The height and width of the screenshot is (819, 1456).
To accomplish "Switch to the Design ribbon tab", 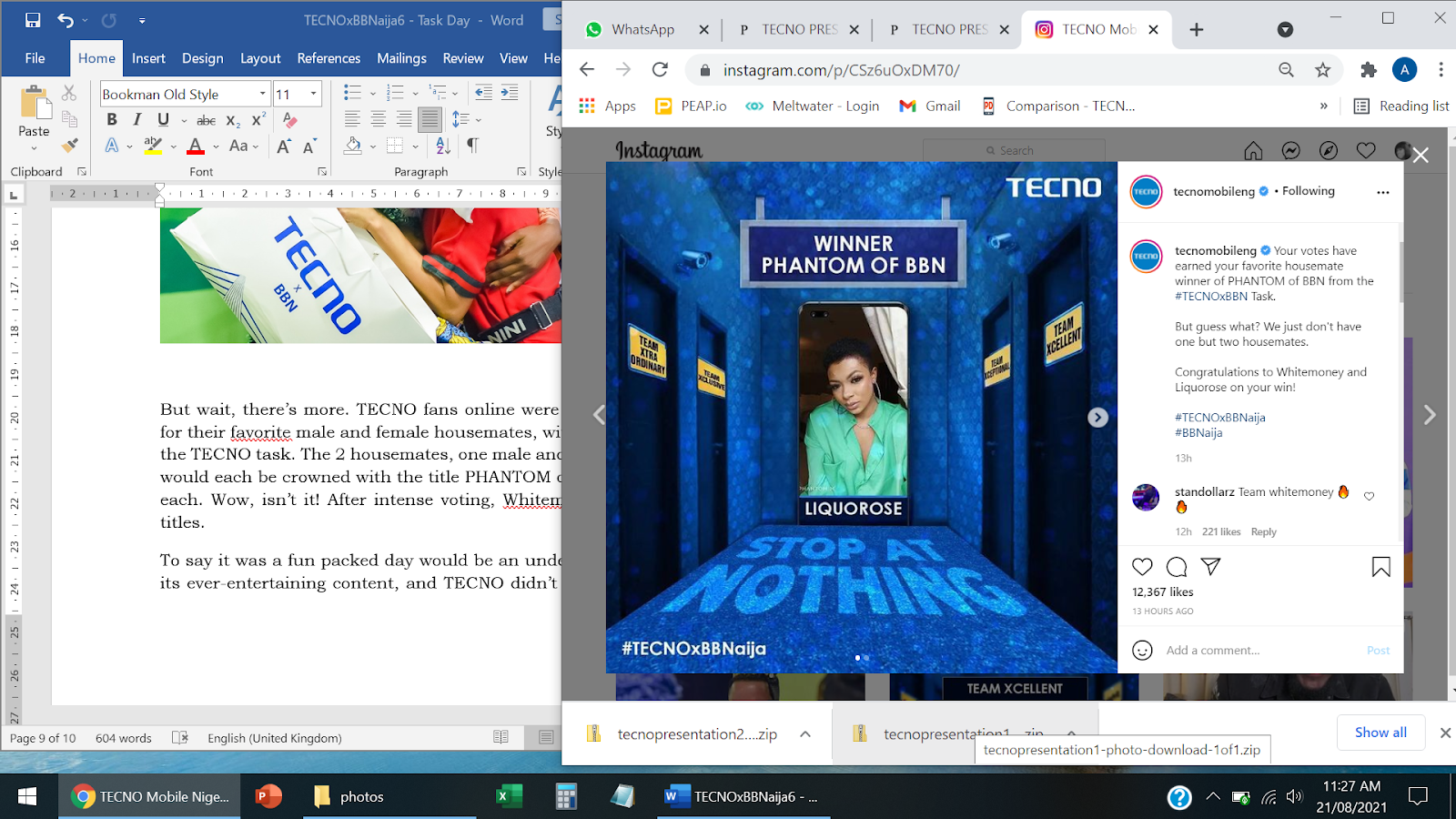I will [x=202, y=58].
